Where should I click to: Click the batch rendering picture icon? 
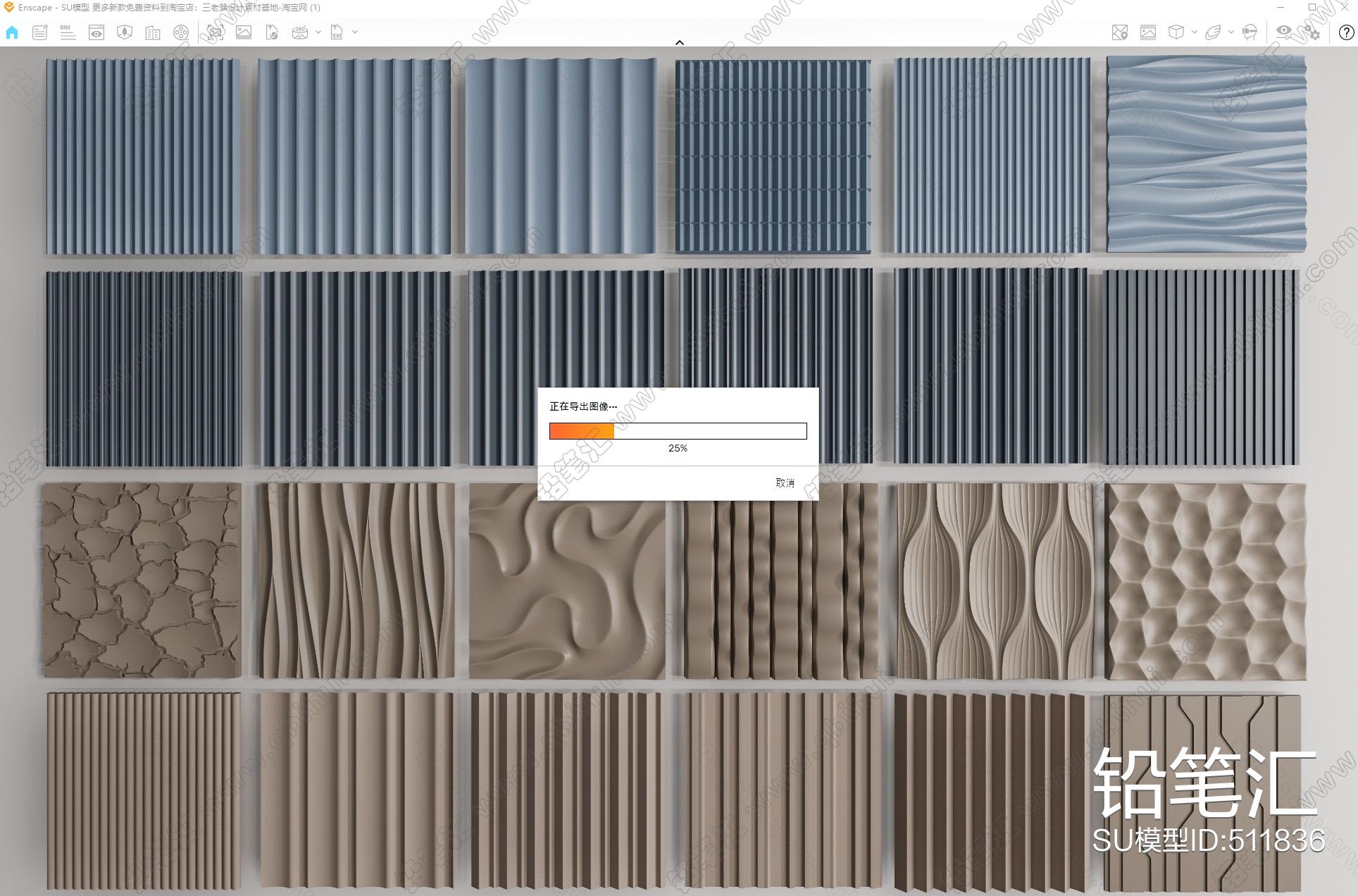point(244,32)
